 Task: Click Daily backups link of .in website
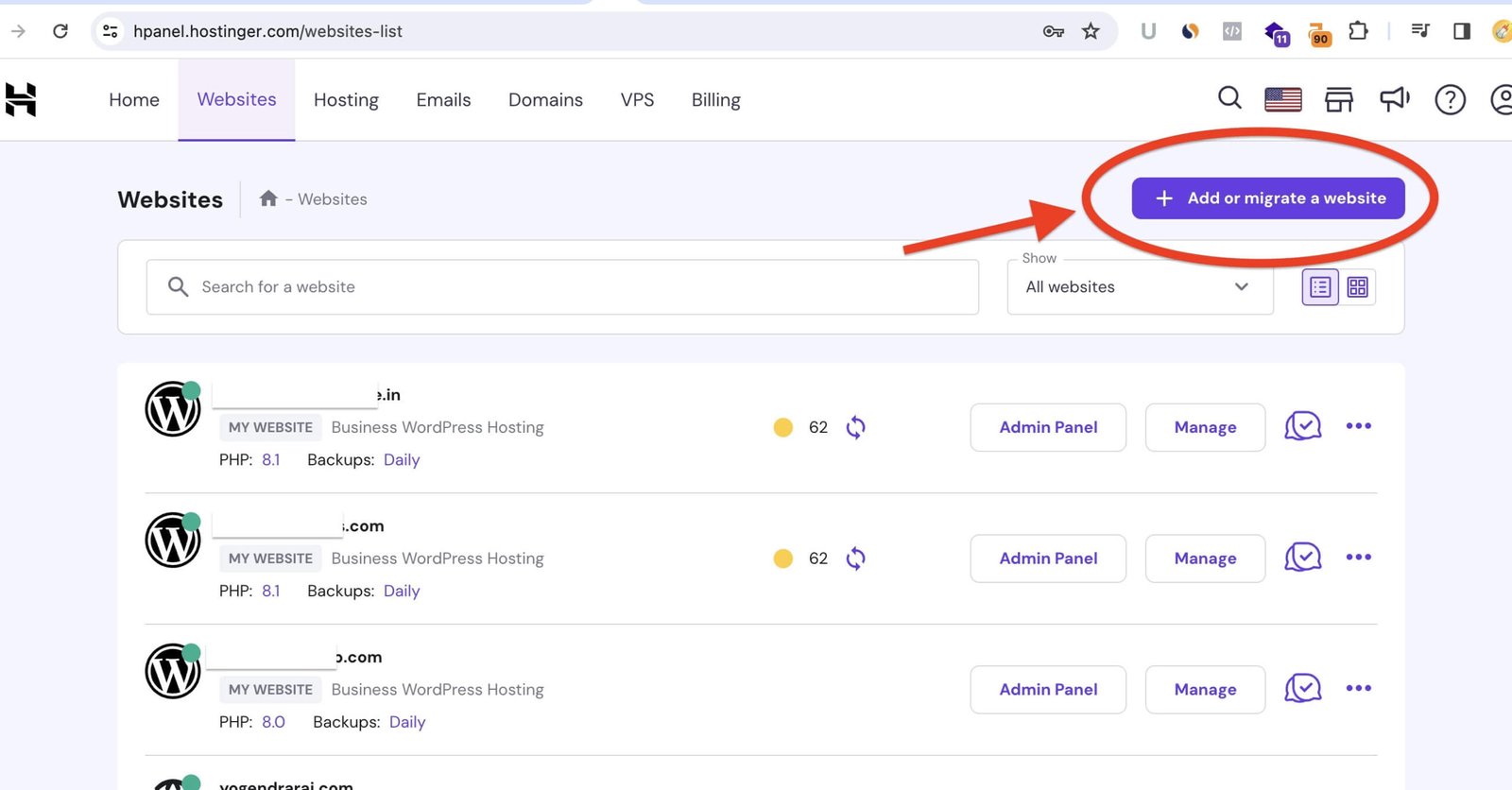pos(402,460)
